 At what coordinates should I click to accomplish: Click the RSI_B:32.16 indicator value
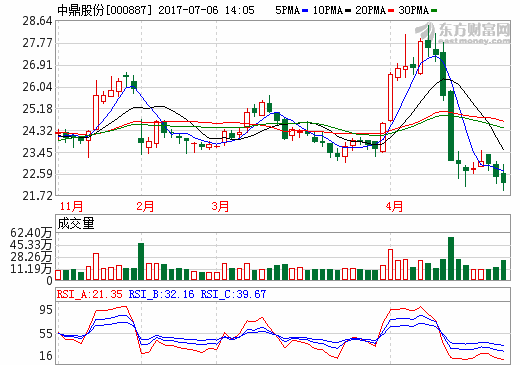point(161,294)
